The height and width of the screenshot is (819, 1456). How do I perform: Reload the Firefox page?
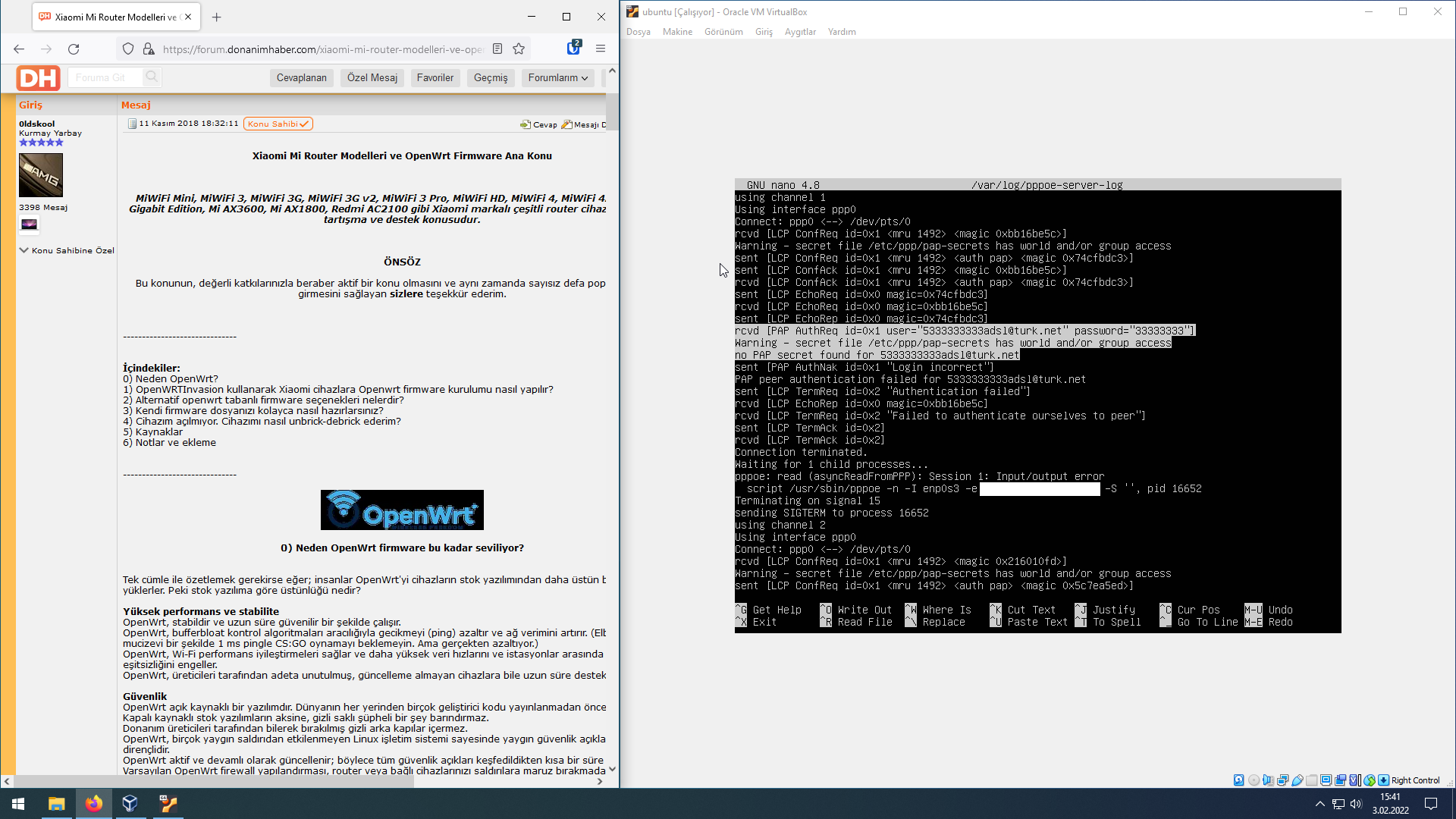click(x=74, y=49)
